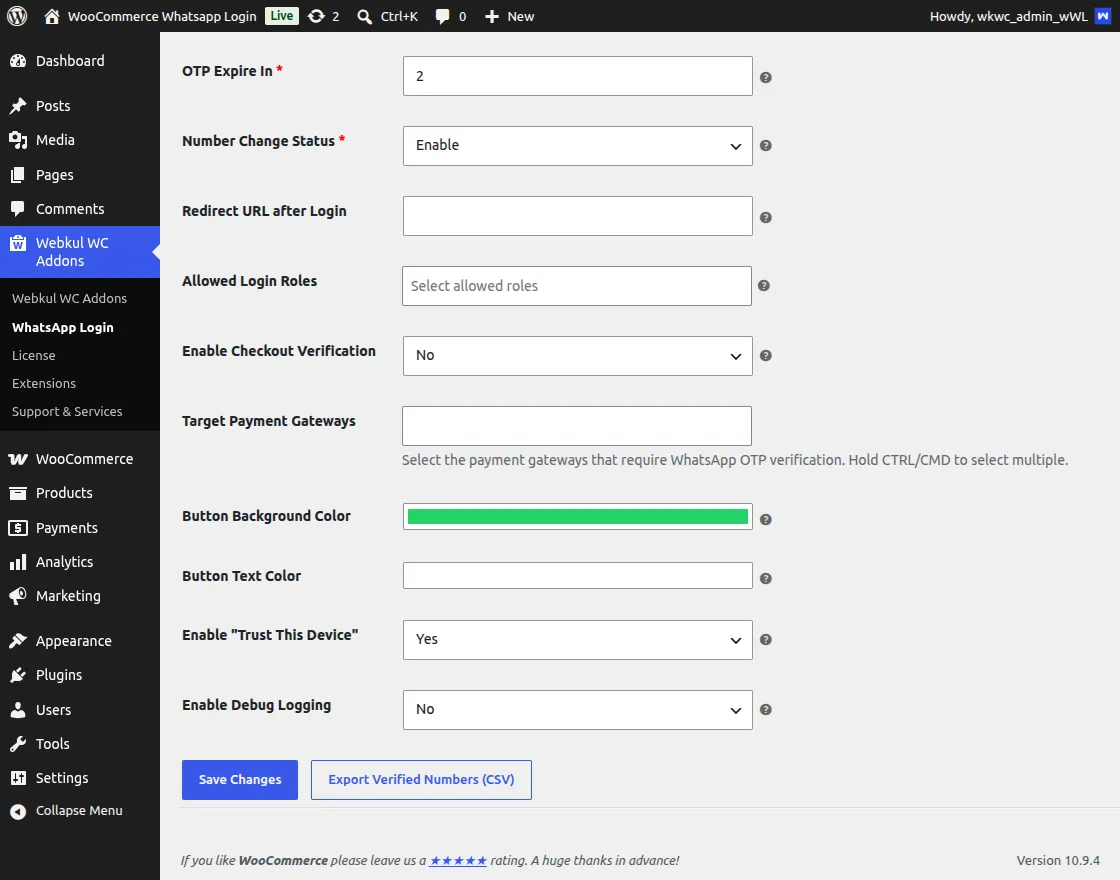Click the Comments sidebar bubble icon
The image size is (1120, 880).
coord(18,209)
